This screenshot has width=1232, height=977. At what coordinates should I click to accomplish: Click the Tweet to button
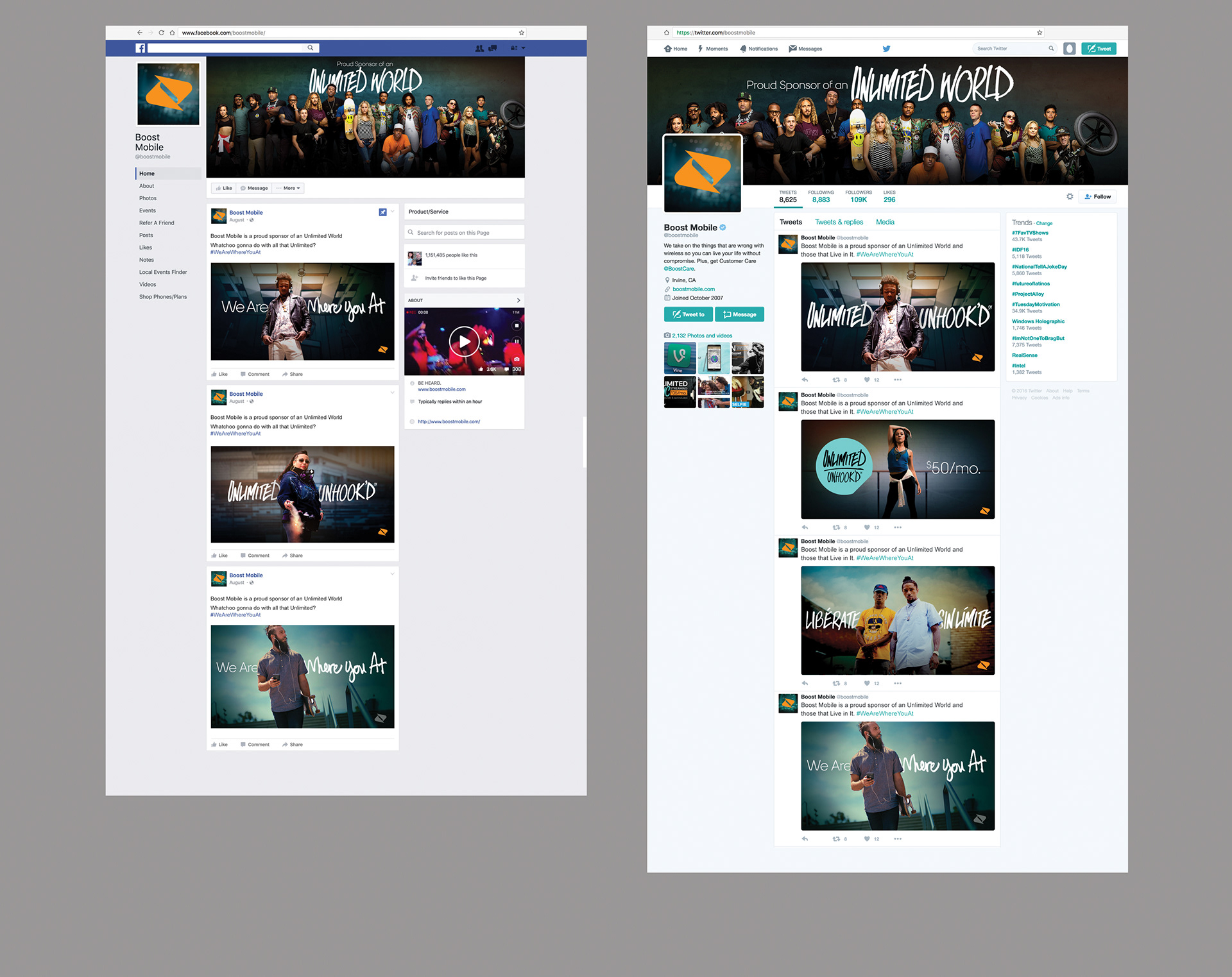[688, 314]
